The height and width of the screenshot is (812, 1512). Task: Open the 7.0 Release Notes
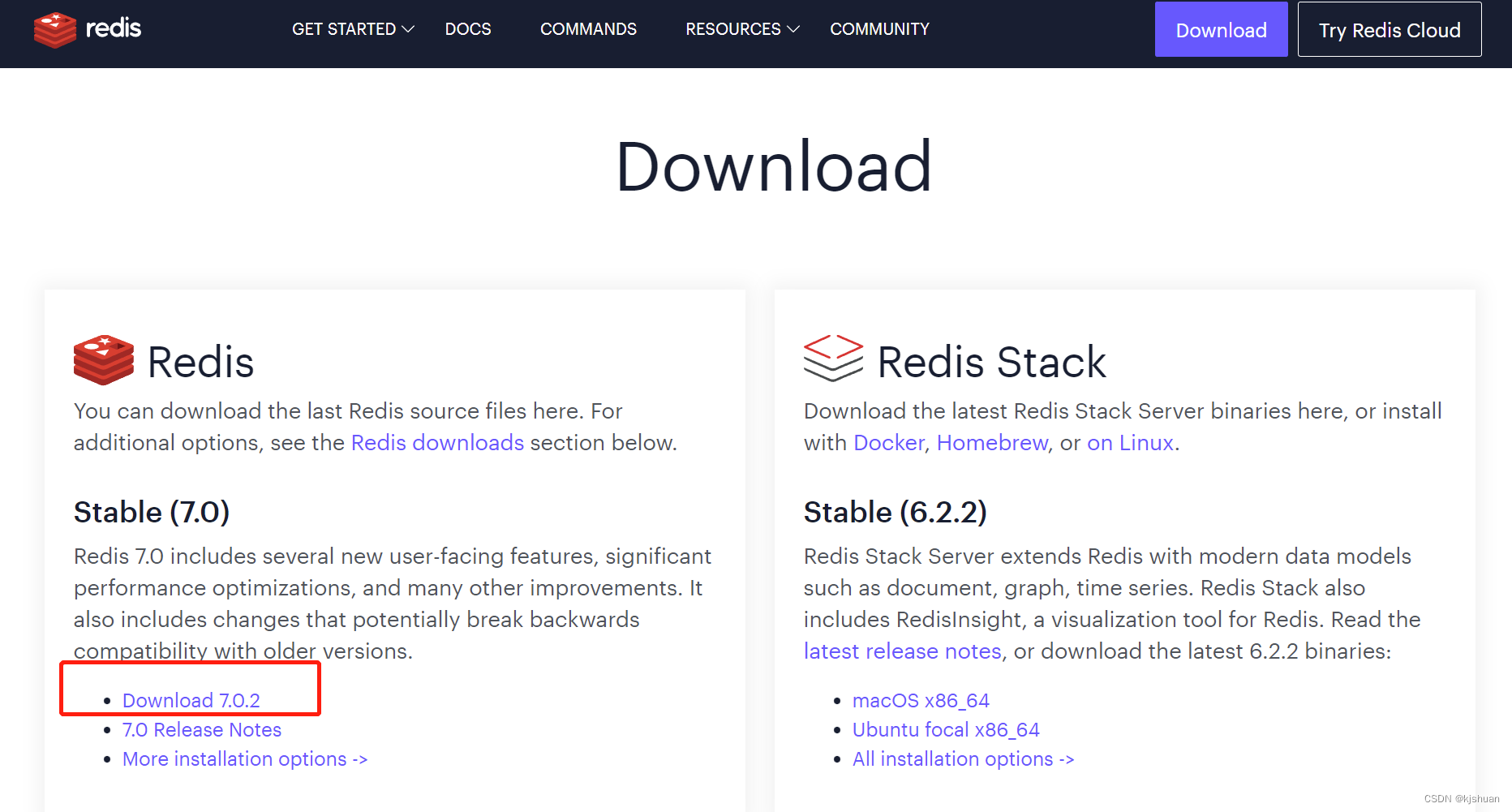pyautogui.click(x=202, y=729)
